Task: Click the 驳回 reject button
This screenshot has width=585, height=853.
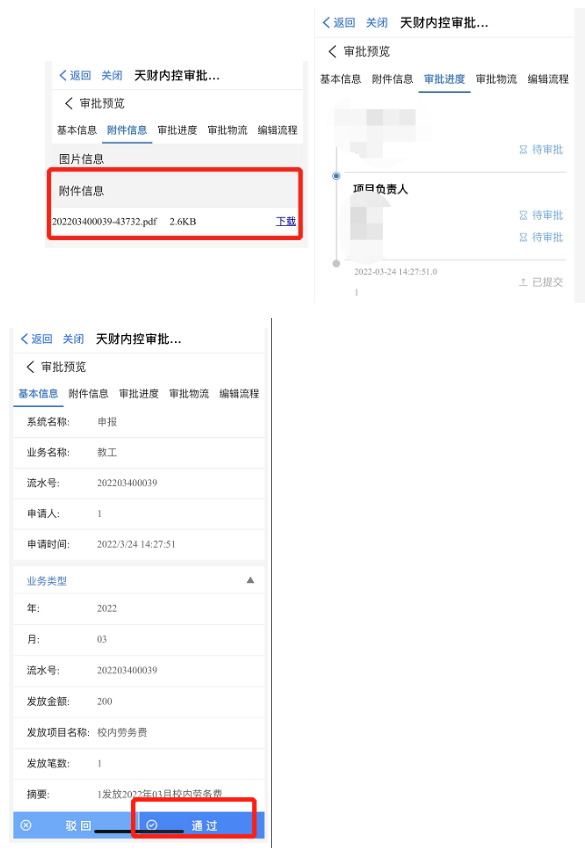Action: coord(76,825)
